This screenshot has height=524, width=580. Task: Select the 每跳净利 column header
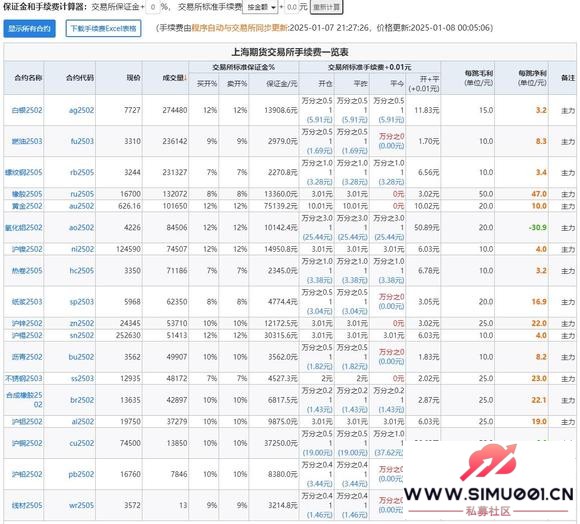(532, 78)
